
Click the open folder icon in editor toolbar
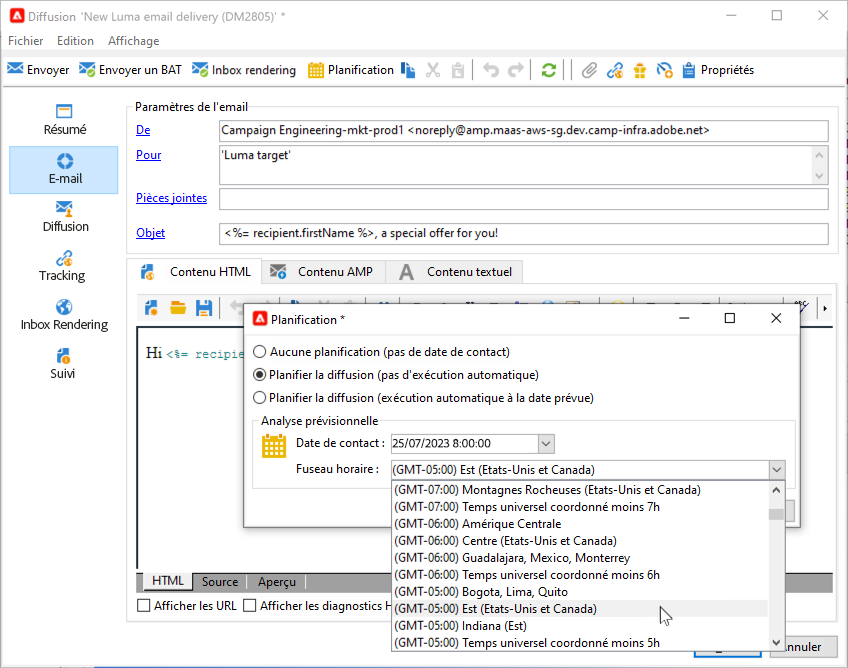178,308
